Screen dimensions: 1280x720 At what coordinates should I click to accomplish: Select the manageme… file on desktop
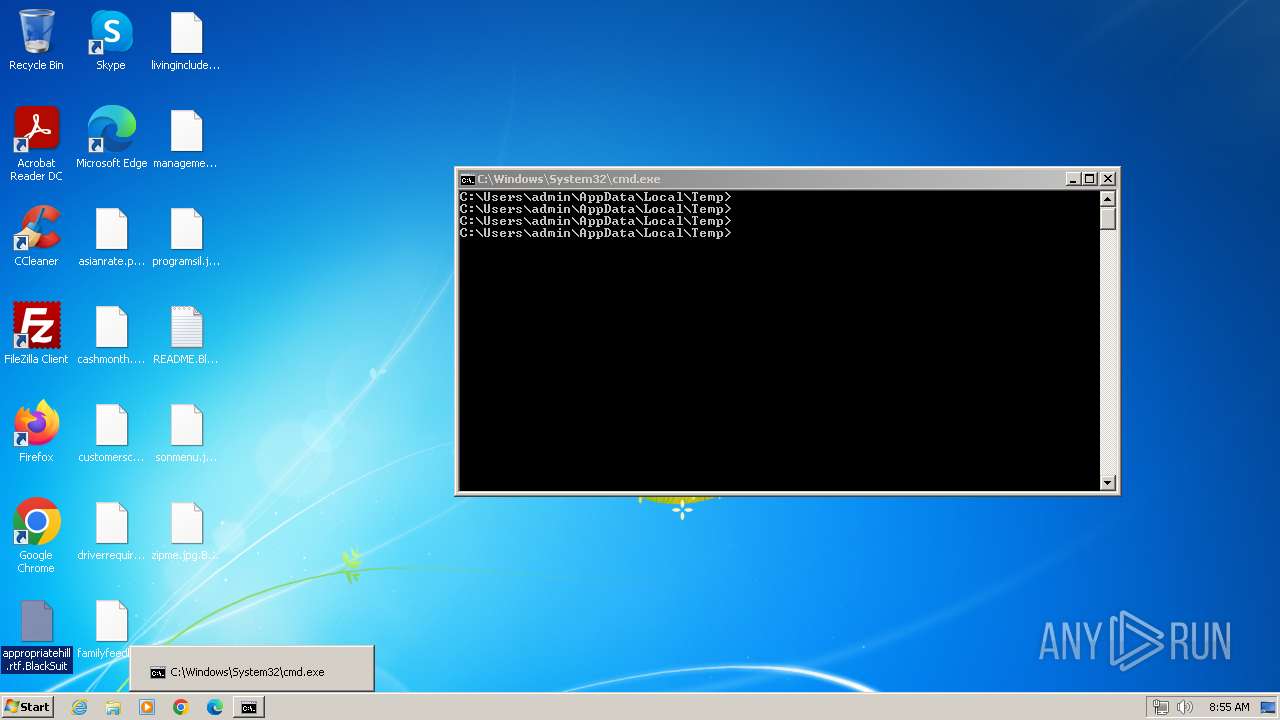pyautogui.click(x=186, y=138)
